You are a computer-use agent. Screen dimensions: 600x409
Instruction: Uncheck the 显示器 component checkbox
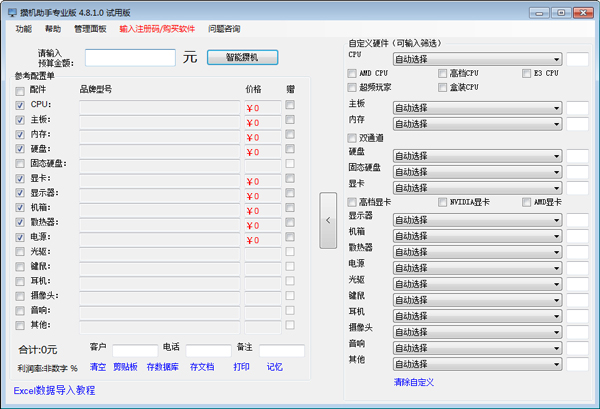pyautogui.click(x=20, y=193)
